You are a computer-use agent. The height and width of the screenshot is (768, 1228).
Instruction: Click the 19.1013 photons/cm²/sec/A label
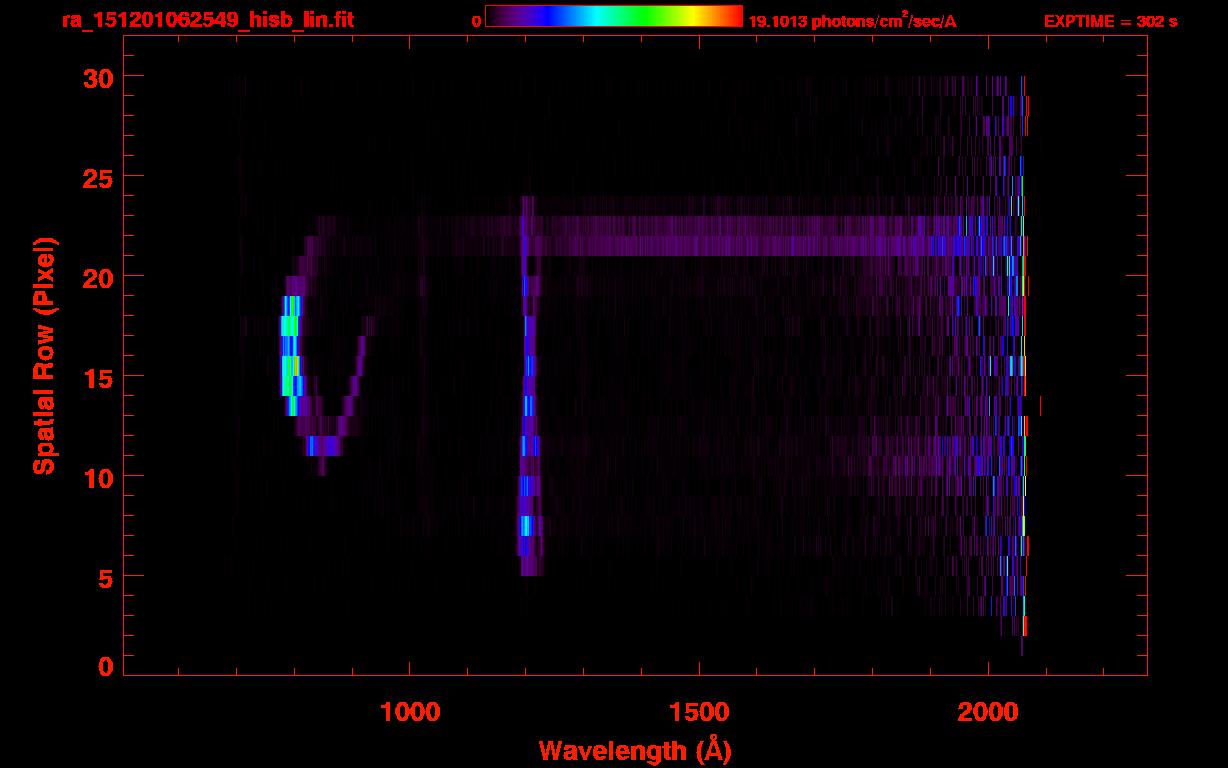[852, 20]
